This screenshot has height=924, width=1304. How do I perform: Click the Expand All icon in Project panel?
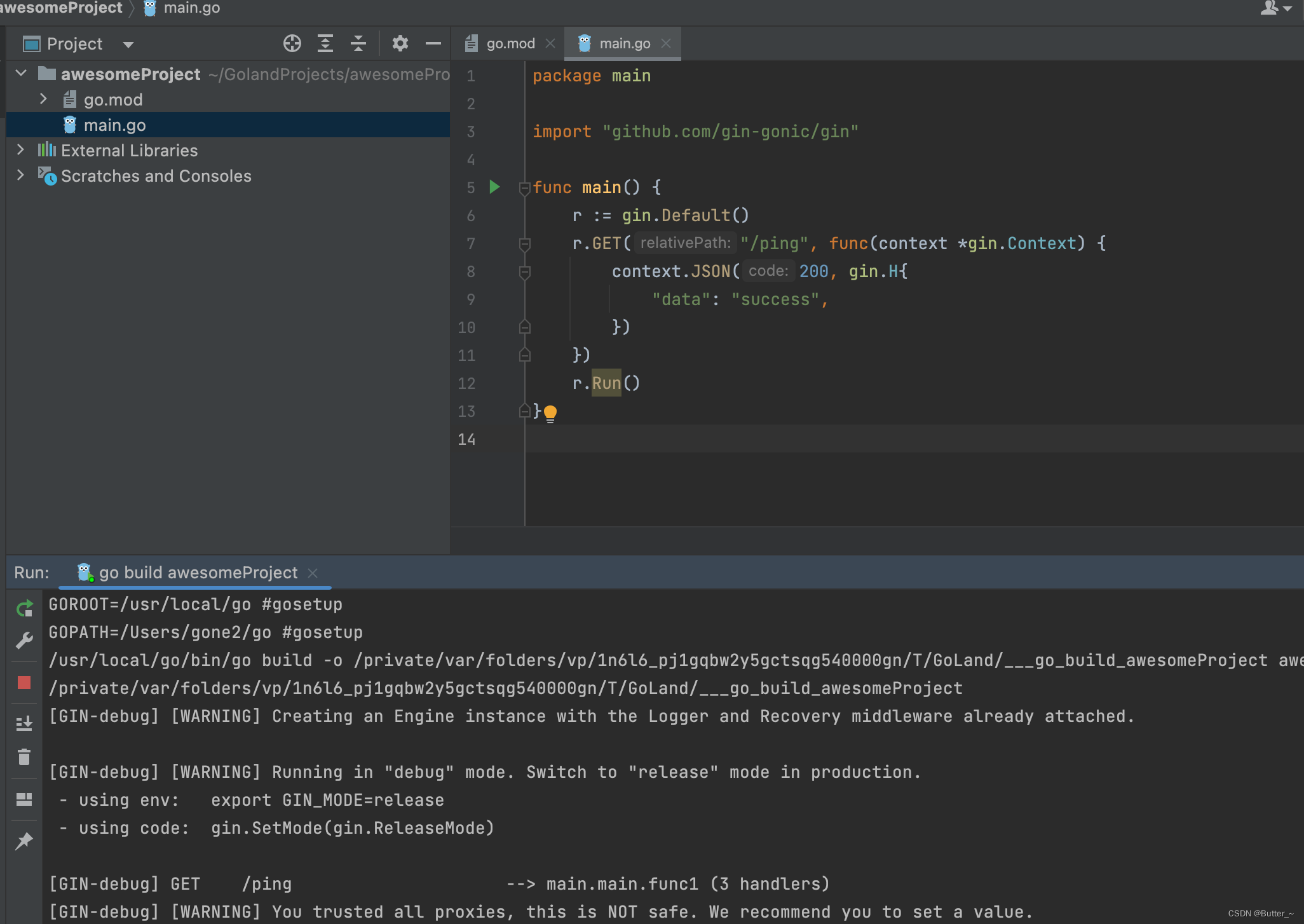coord(325,43)
